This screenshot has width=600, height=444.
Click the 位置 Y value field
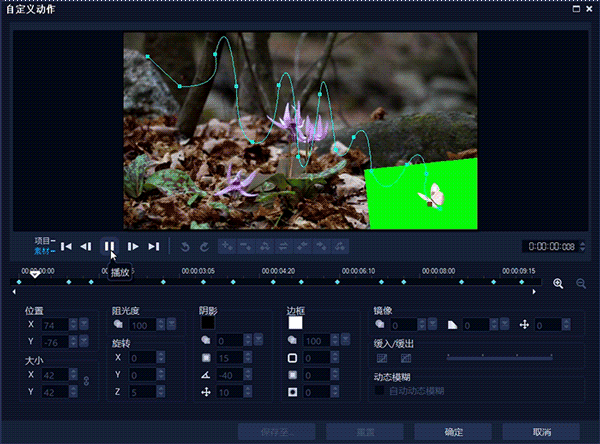55,342
